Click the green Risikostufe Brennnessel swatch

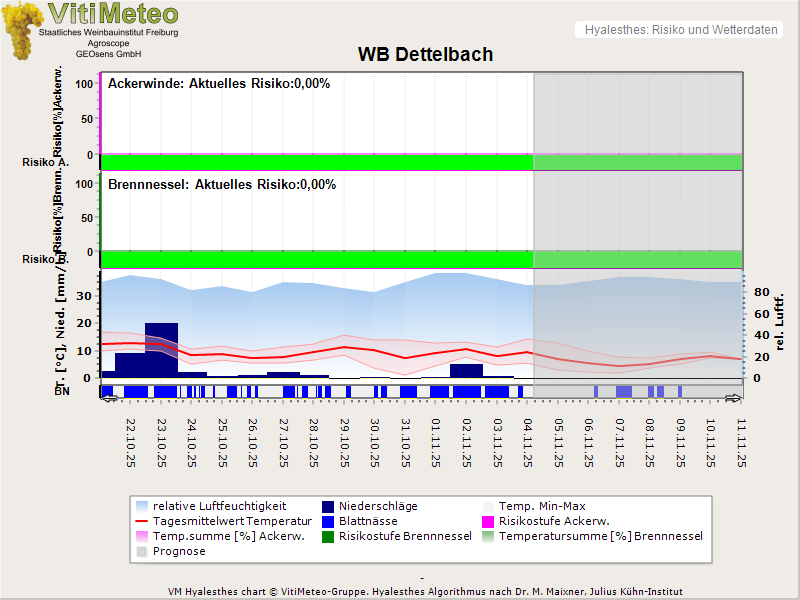coord(326,537)
